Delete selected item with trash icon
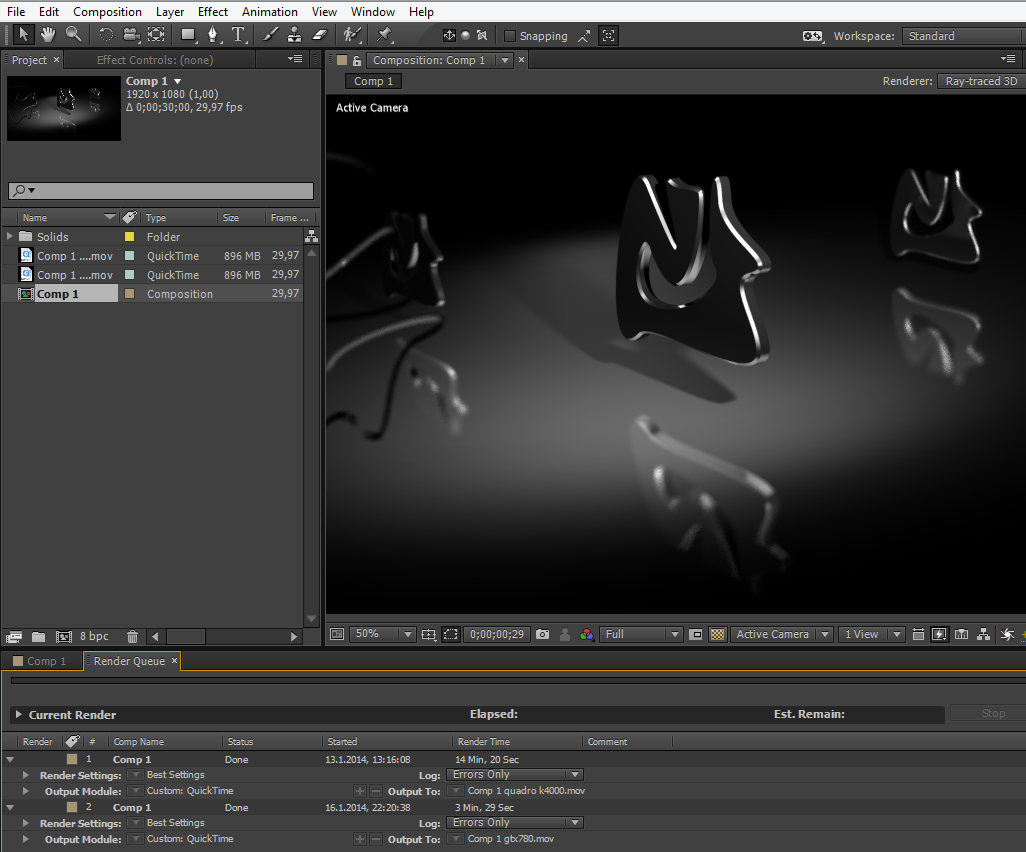The height and width of the screenshot is (852, 1026). [x=132, y=636]
